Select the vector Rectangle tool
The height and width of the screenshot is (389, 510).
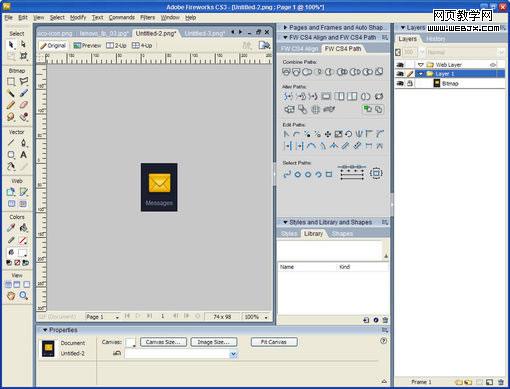click(x=11, y=155)
